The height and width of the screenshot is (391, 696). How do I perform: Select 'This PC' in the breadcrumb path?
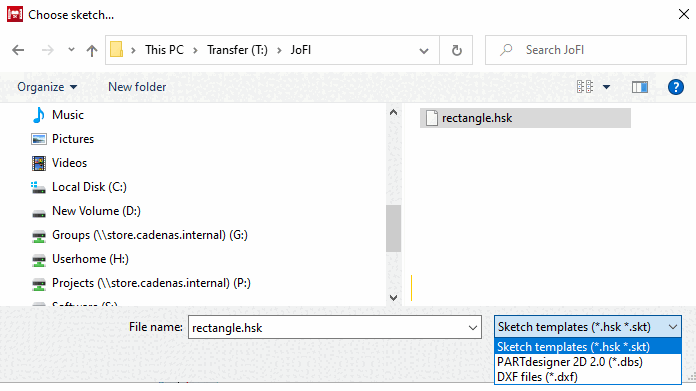(x=164, y=50)
